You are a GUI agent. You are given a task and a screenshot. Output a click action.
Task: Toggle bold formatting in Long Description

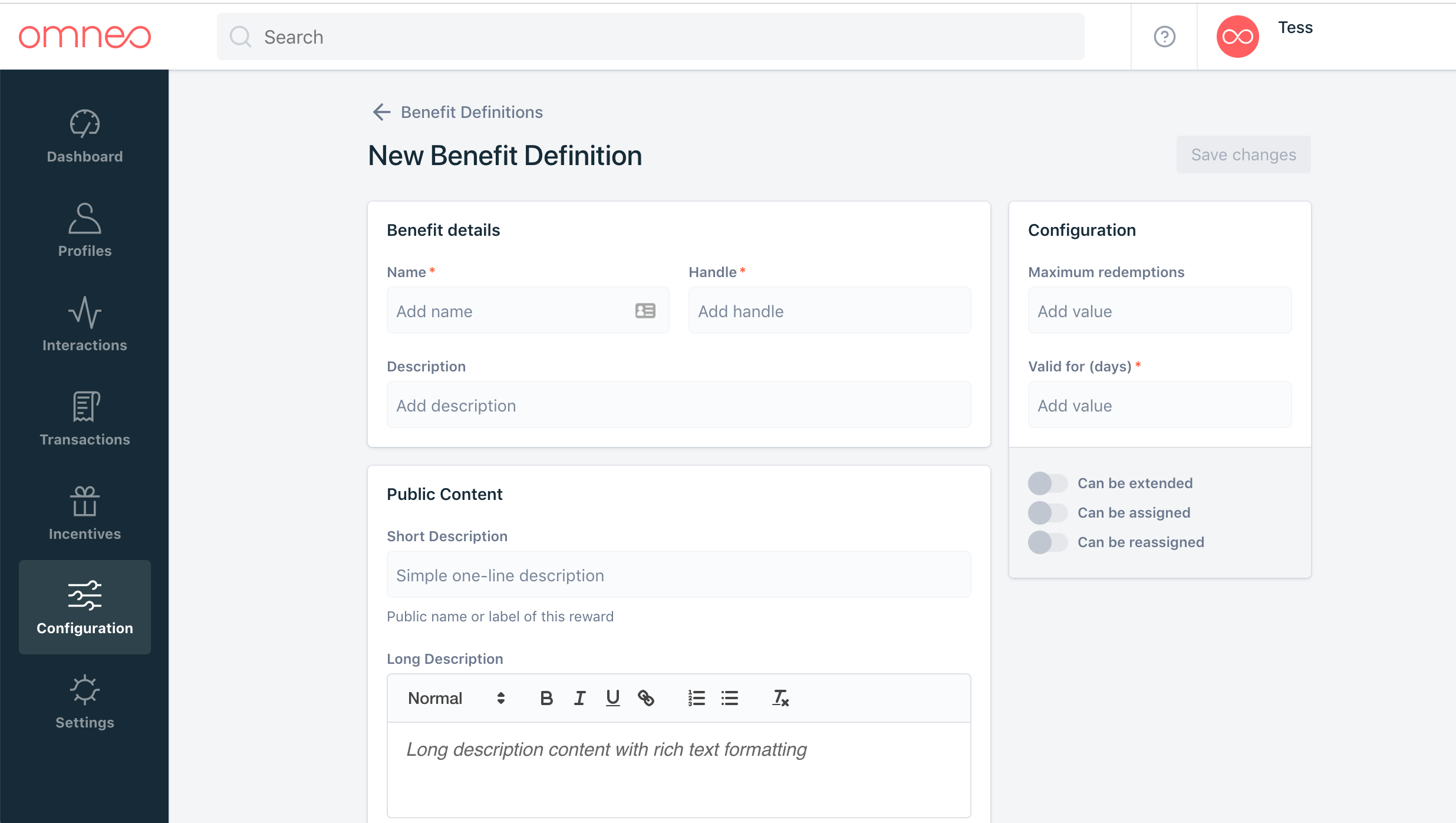tap(546, 698)
